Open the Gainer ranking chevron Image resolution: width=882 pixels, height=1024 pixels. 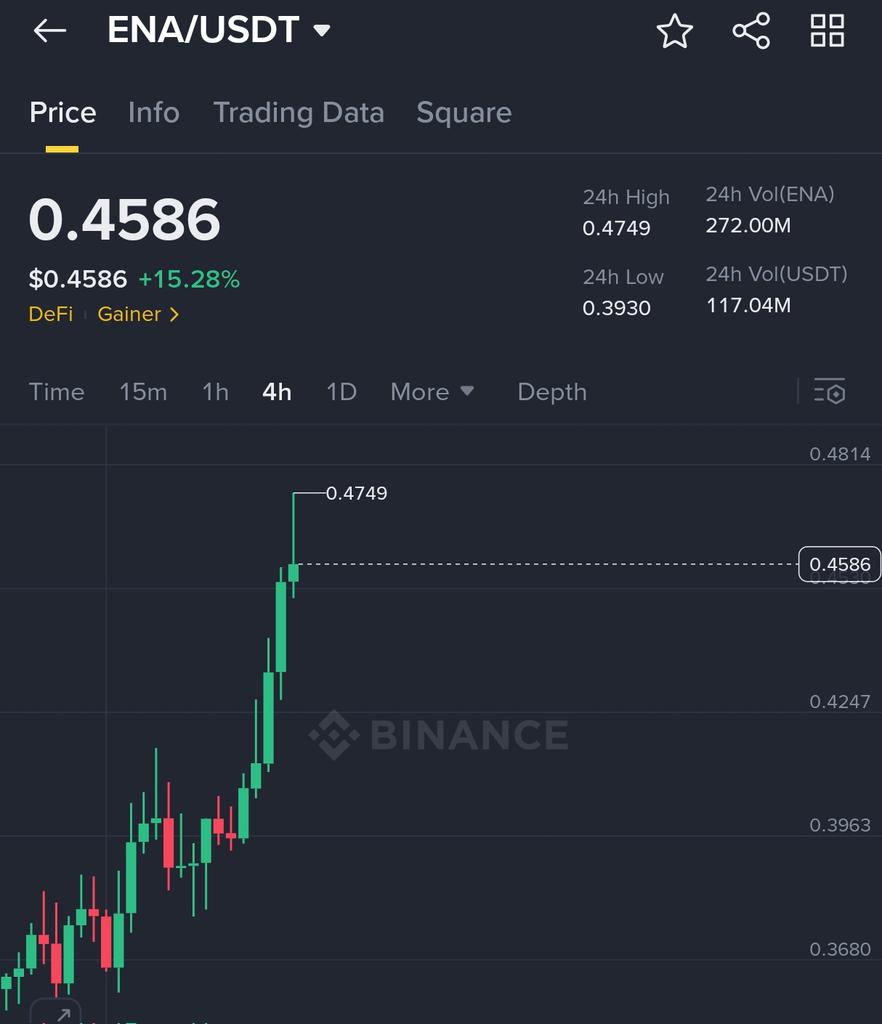click(x=174, y=315)
